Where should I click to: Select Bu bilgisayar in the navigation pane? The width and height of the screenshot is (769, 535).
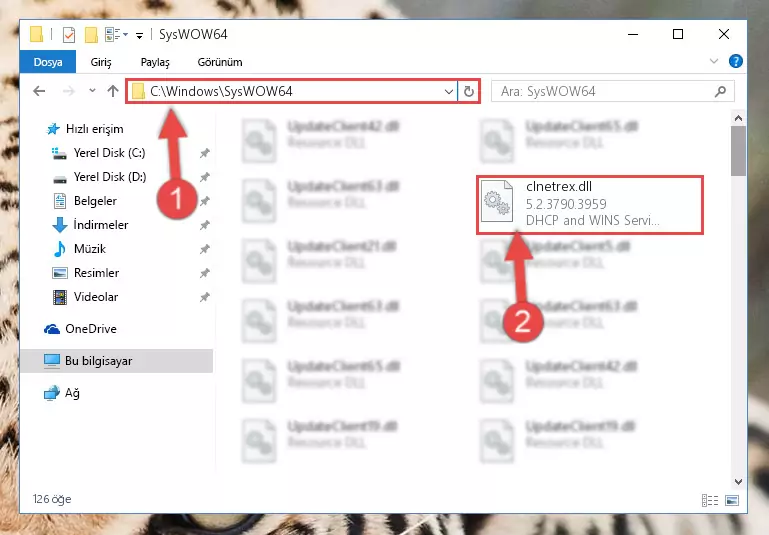coord(117,361)
